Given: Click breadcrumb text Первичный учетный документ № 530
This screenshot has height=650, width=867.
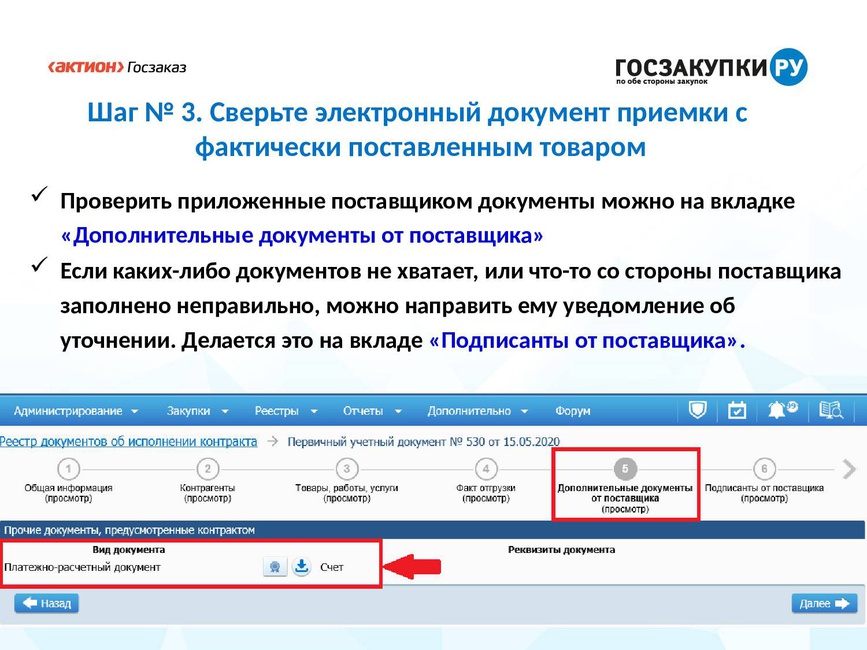Looking at the screenshot, I should (424, 442).
